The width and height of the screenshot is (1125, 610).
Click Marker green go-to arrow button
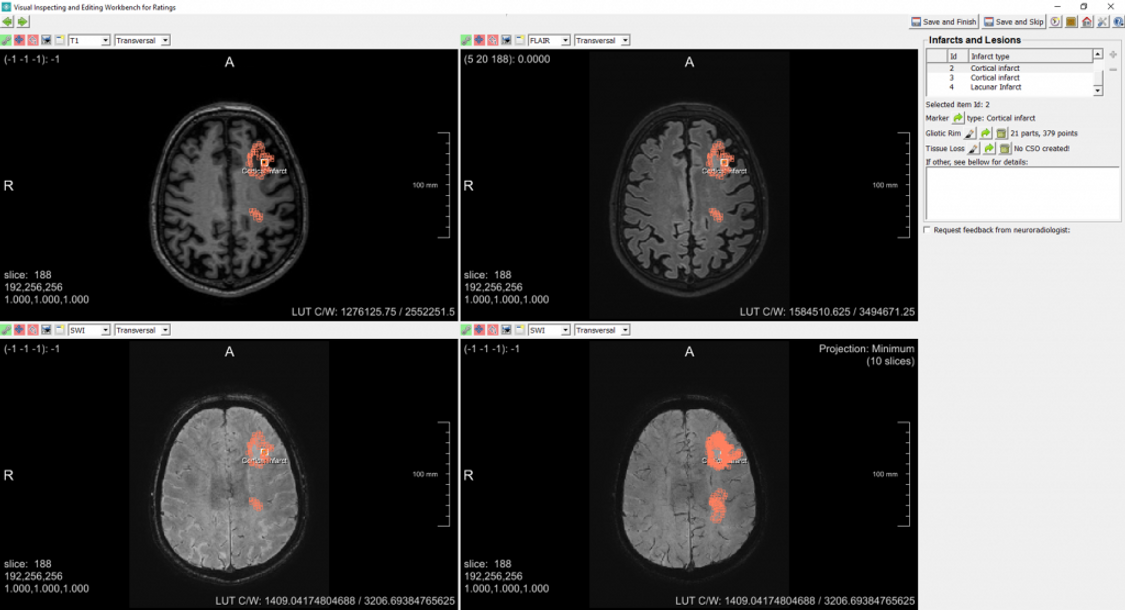coord(958,118)
